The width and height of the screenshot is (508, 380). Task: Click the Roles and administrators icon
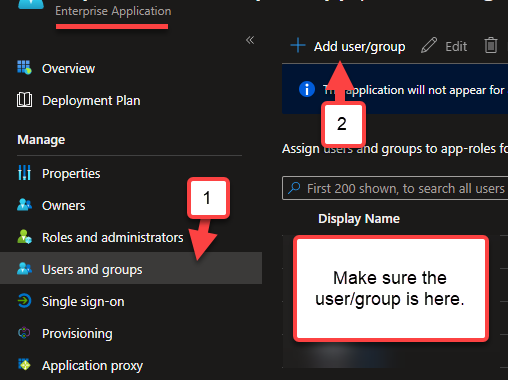[x=24, y=237]
